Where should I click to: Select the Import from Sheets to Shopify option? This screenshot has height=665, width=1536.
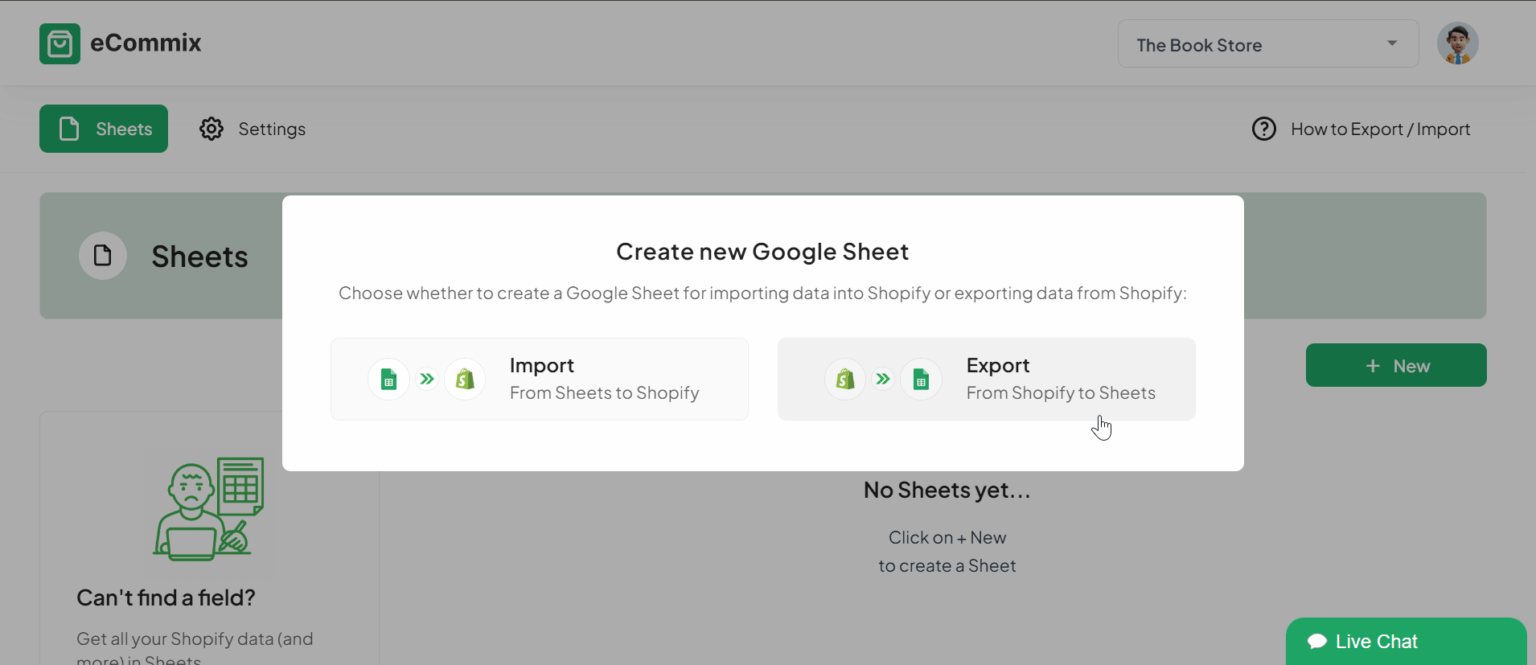click(x=539, y=379)
